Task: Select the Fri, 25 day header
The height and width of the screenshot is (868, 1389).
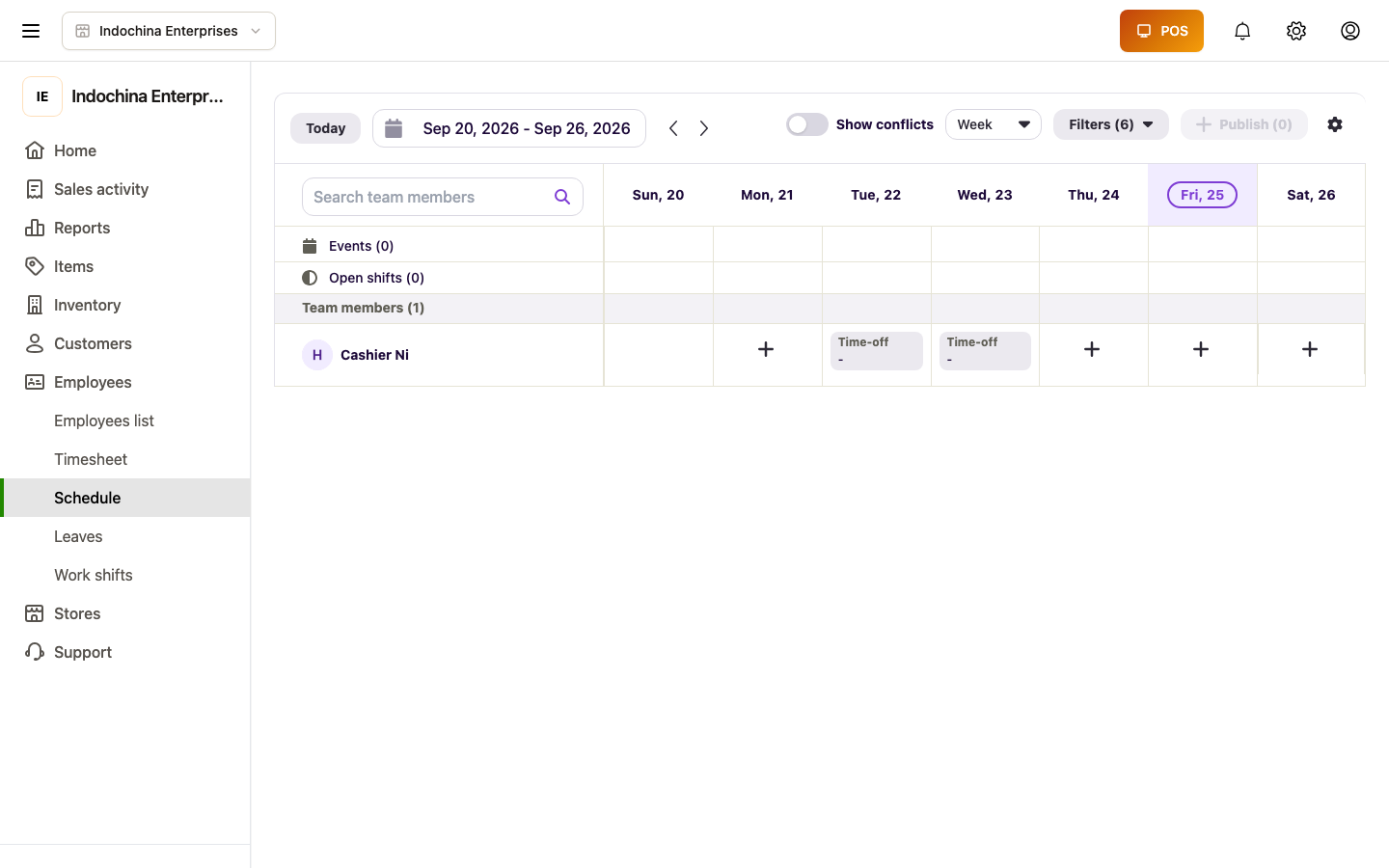Action: [1202, 195]
